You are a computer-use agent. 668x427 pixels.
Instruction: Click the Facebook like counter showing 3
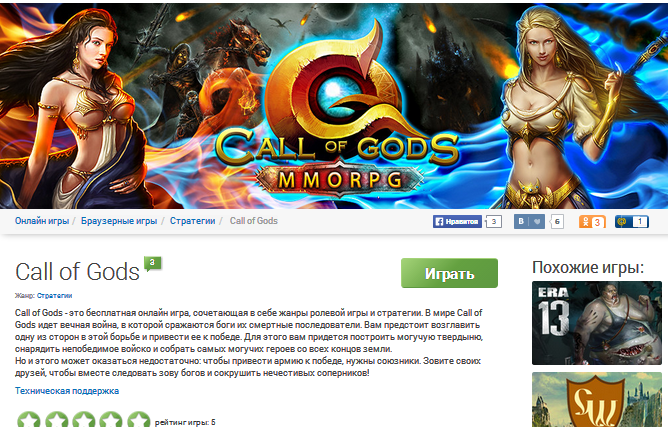(494, 222)
